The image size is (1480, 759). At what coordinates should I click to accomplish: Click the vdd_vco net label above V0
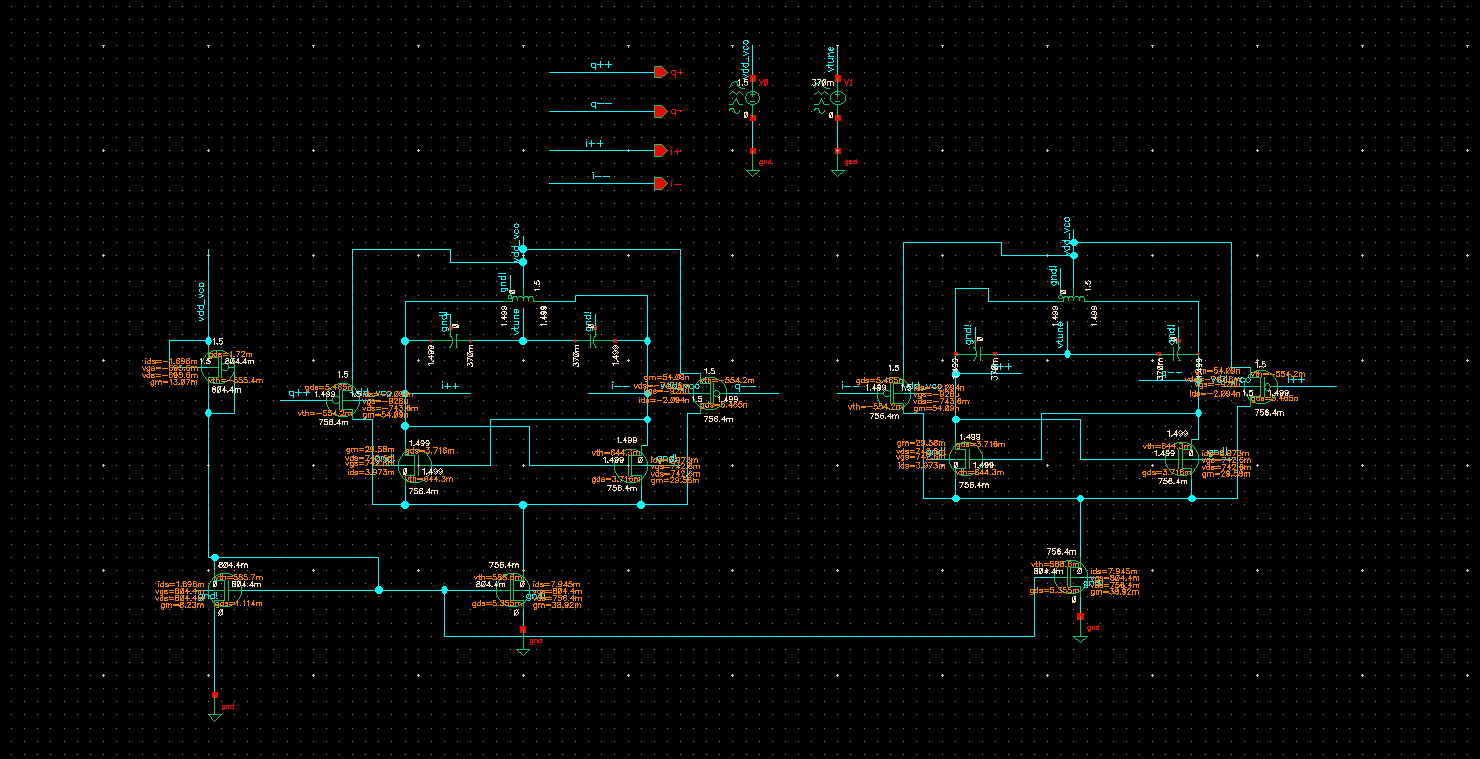pos(744,60)
